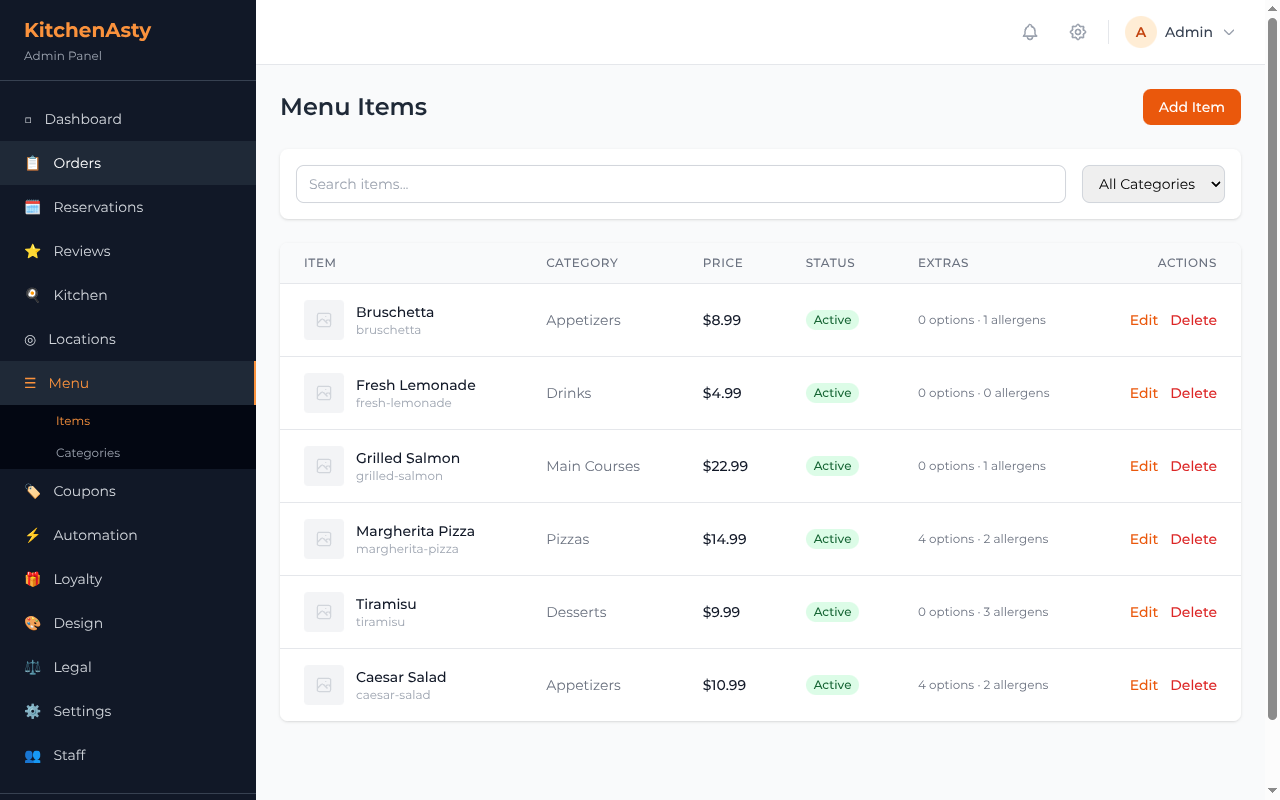
Task: Open the Loyalty gift icon
Action: tap(33, 579)
